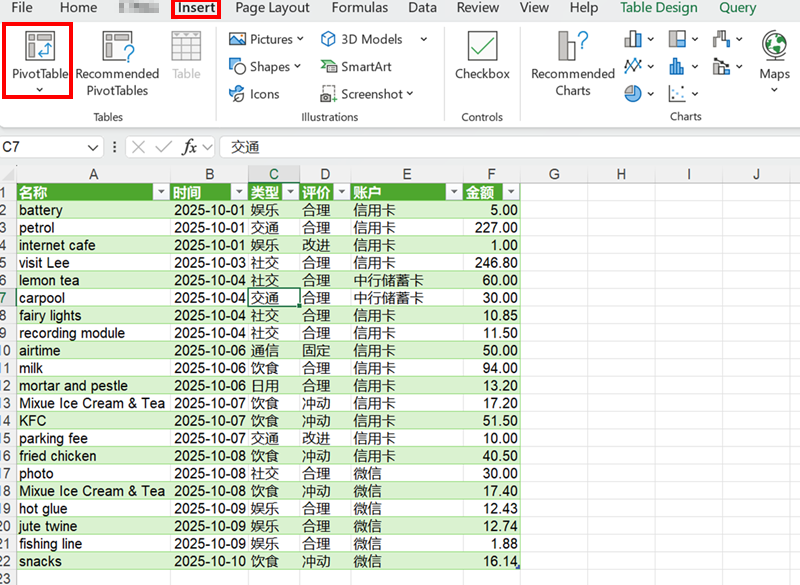Select the cell with amount 246.80
The height and width of the screenshot is (585, 800).
click(491, 263)
